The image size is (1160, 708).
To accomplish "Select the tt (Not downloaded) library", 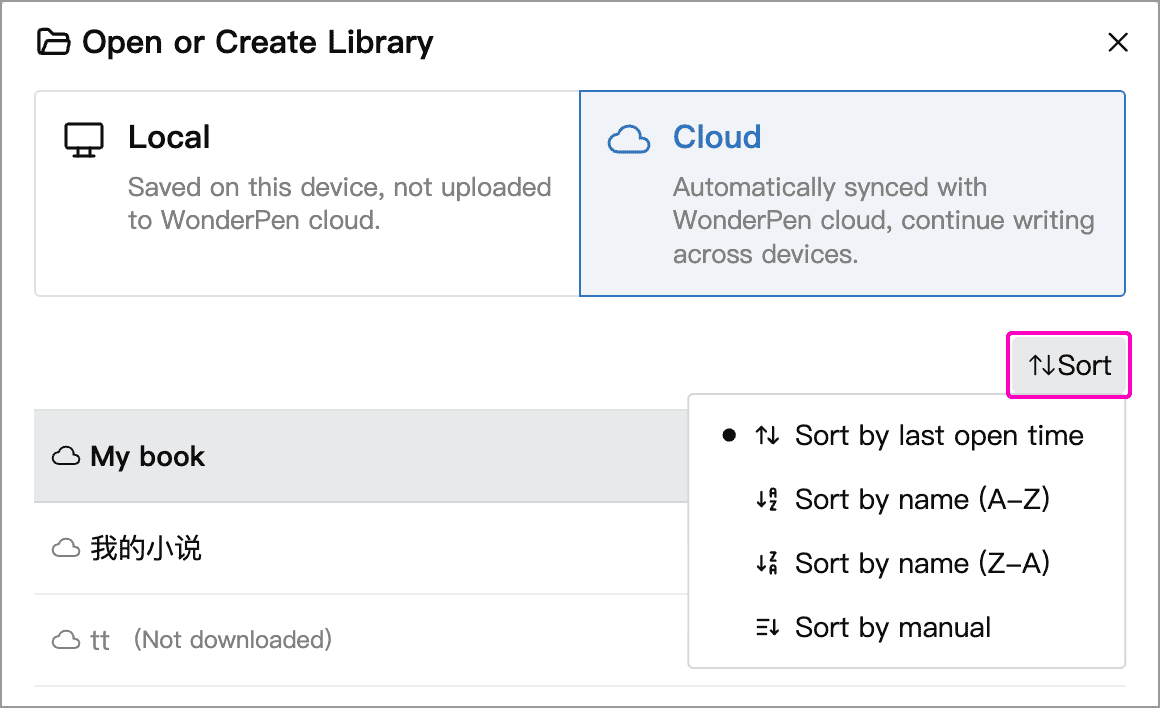I will [361, 640].
